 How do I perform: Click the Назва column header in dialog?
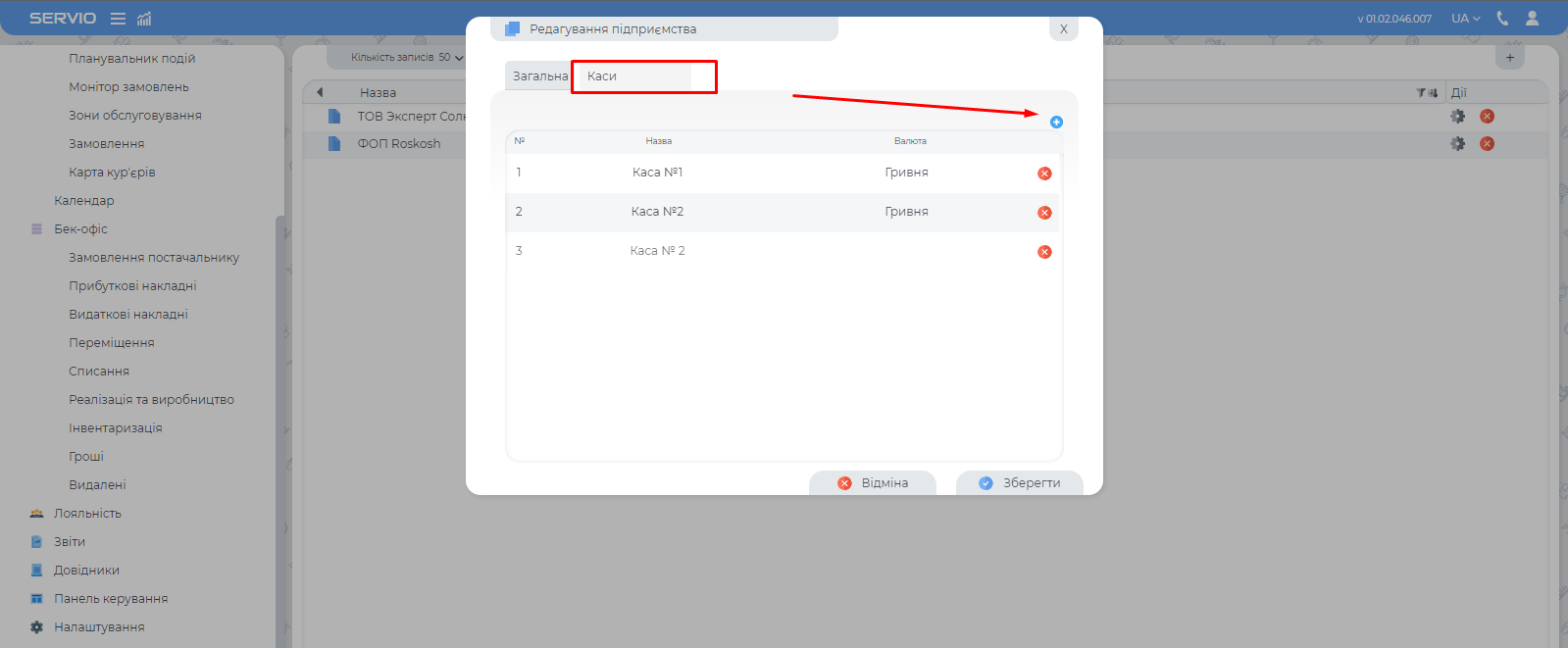pos(658,141)
